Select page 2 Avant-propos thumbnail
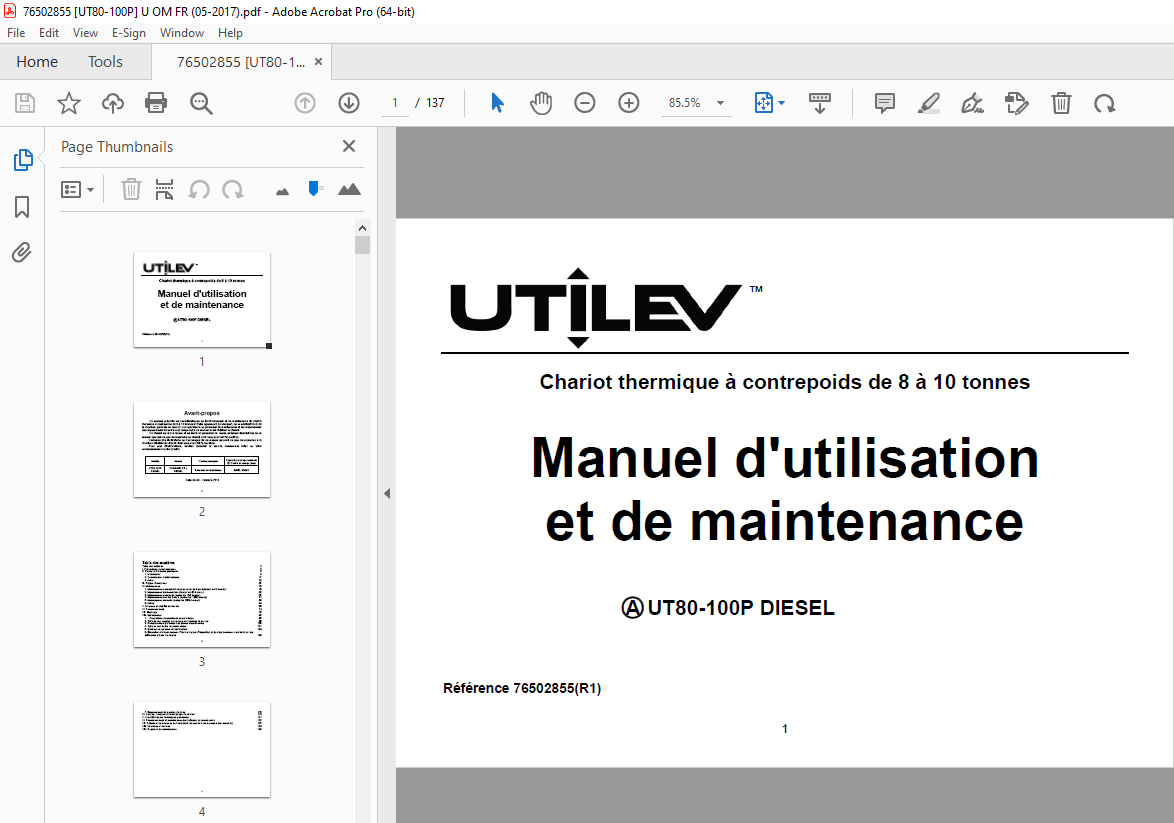 201,449
